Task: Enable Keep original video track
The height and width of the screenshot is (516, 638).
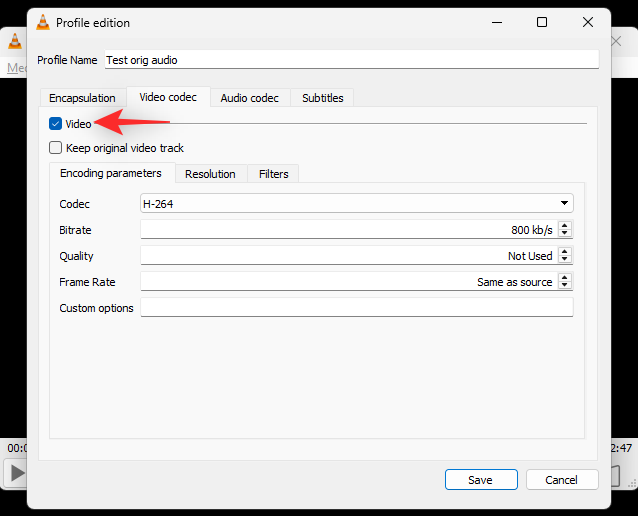Action: pos(55,148)
